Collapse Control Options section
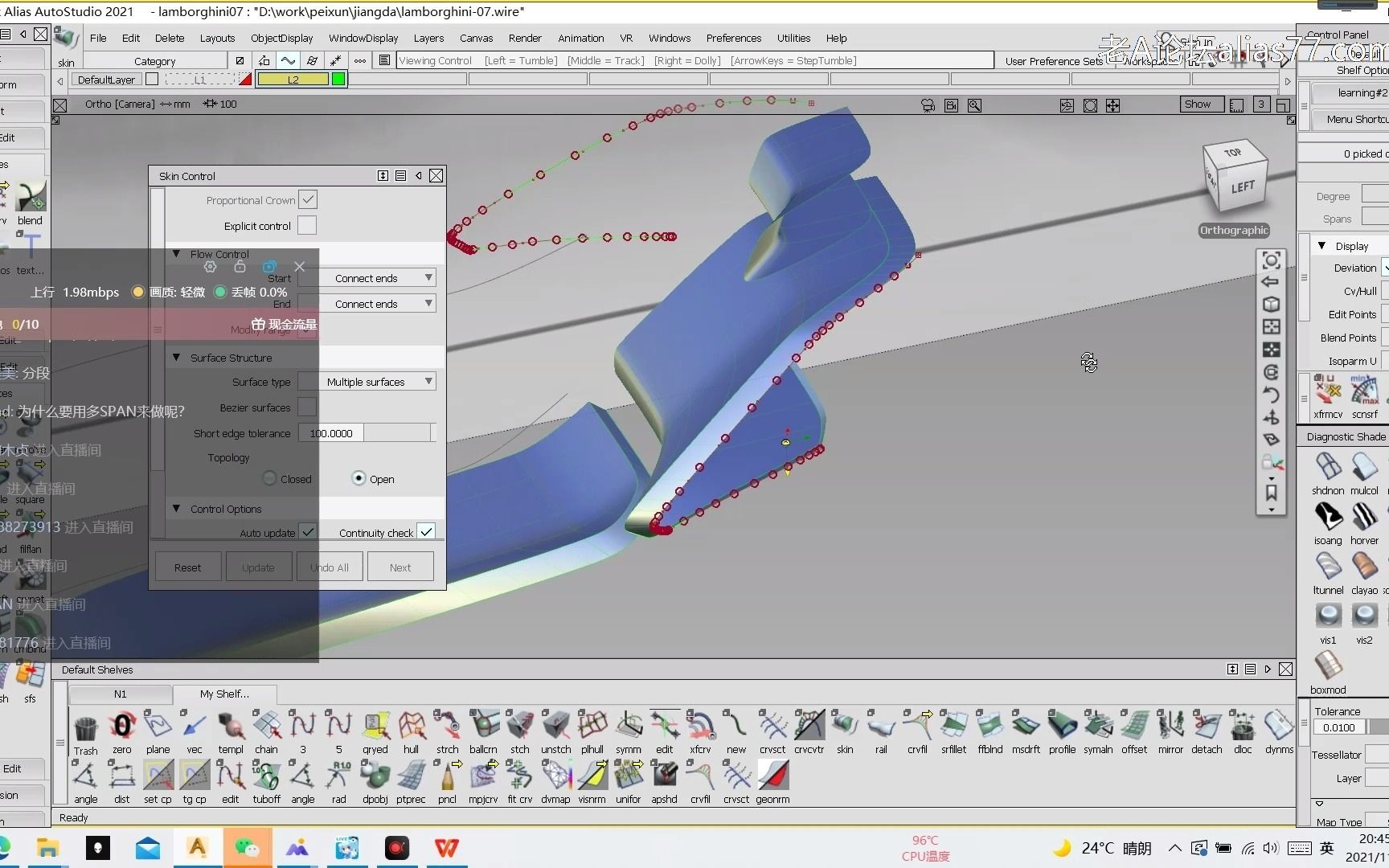Viewport: 1389px width, 868px height. 176,508
